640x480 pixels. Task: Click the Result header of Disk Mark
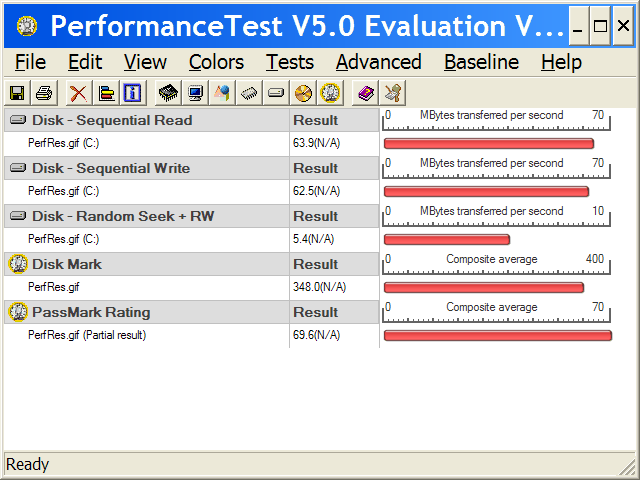[334, 264]
